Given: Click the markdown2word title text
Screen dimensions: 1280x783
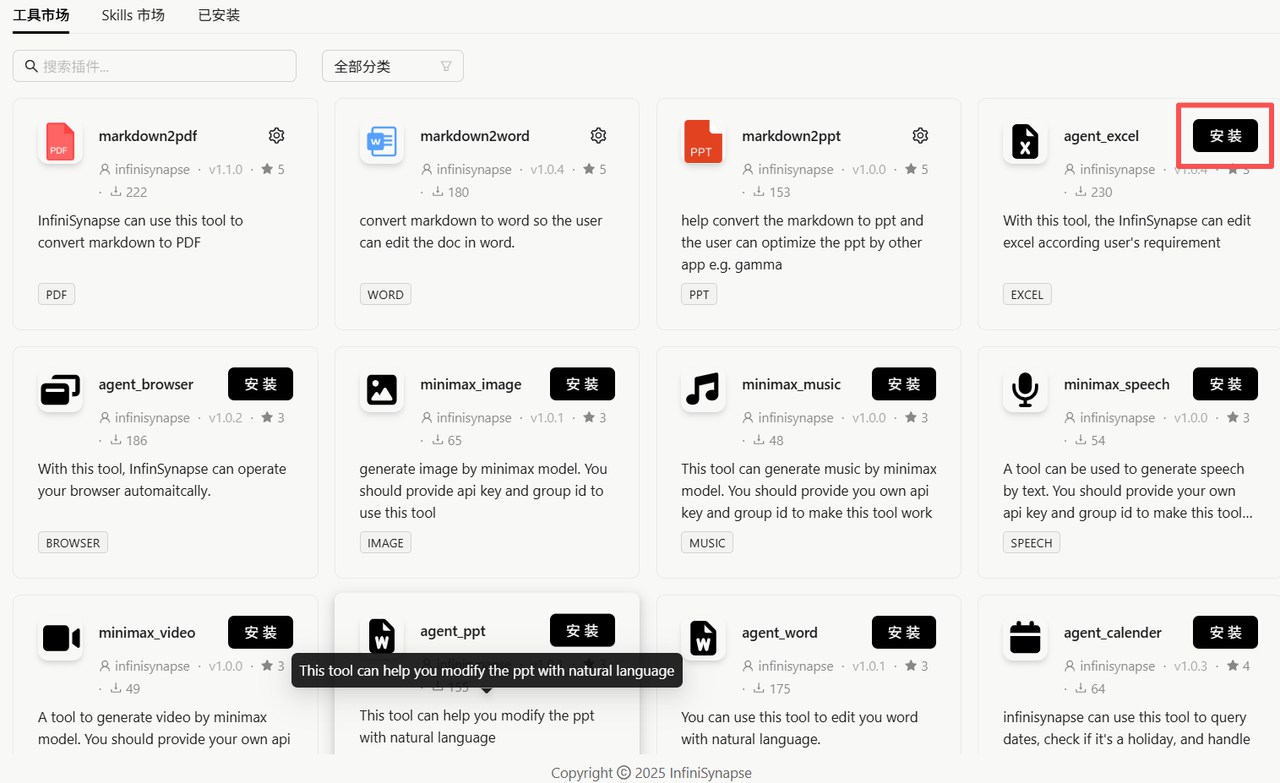Looking at the screenshot, I should (x=475, y=136).
